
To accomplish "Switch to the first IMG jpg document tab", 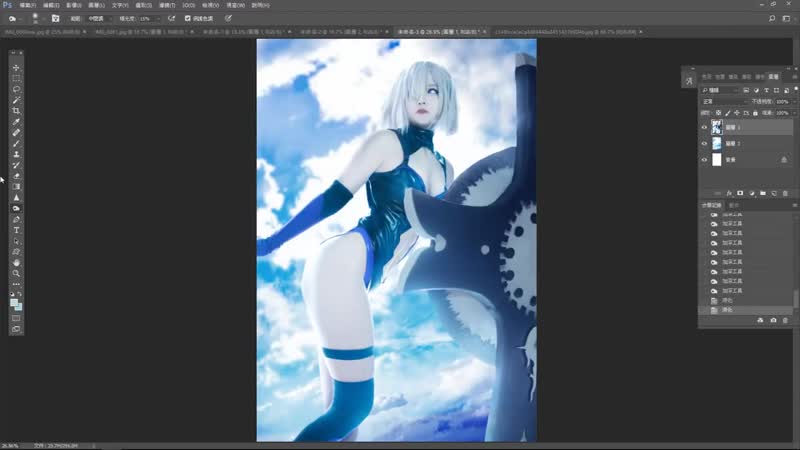I will (42, 32).
